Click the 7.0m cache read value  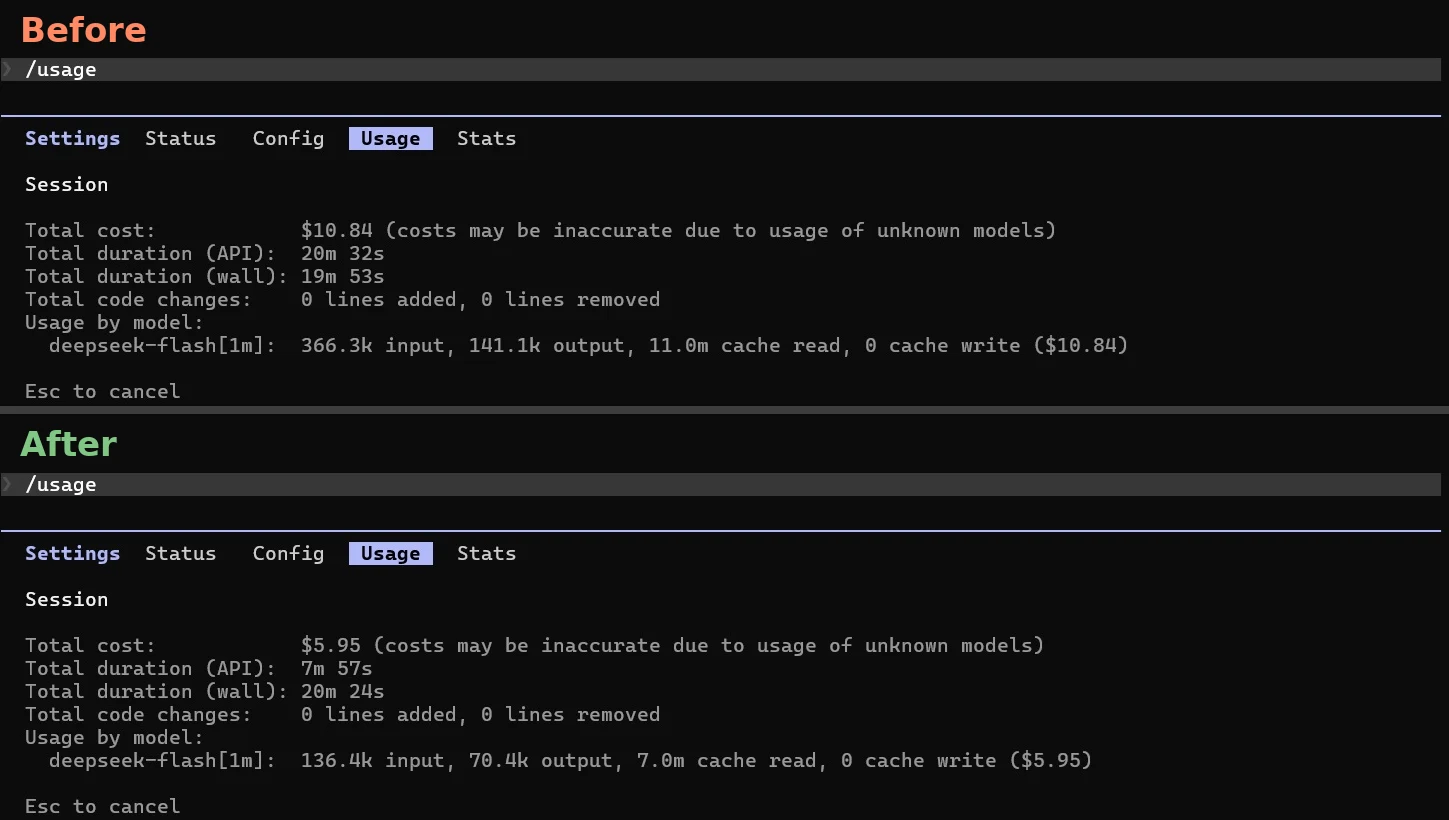[x=661, y=761]
